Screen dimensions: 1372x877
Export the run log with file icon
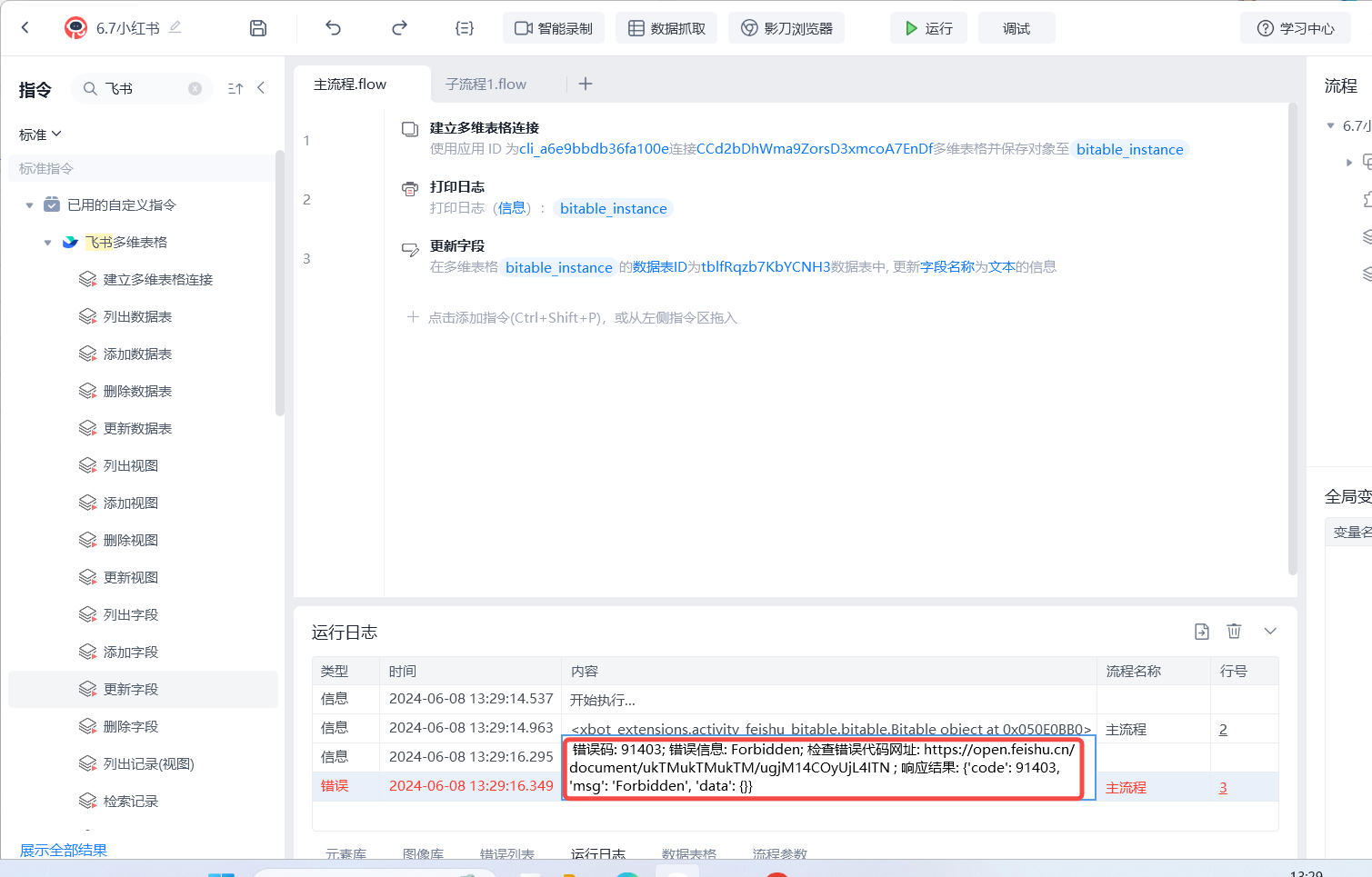(x=1201, y=632)
